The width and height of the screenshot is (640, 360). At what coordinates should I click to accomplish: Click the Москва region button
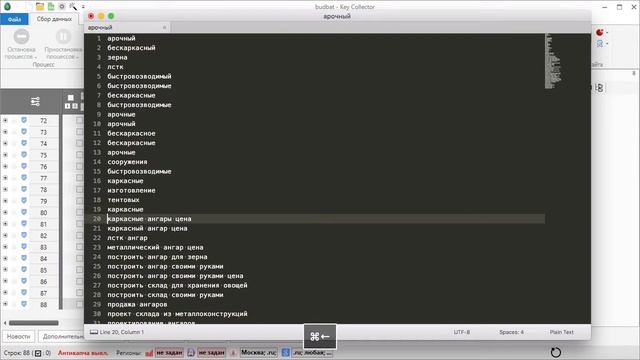259,352
